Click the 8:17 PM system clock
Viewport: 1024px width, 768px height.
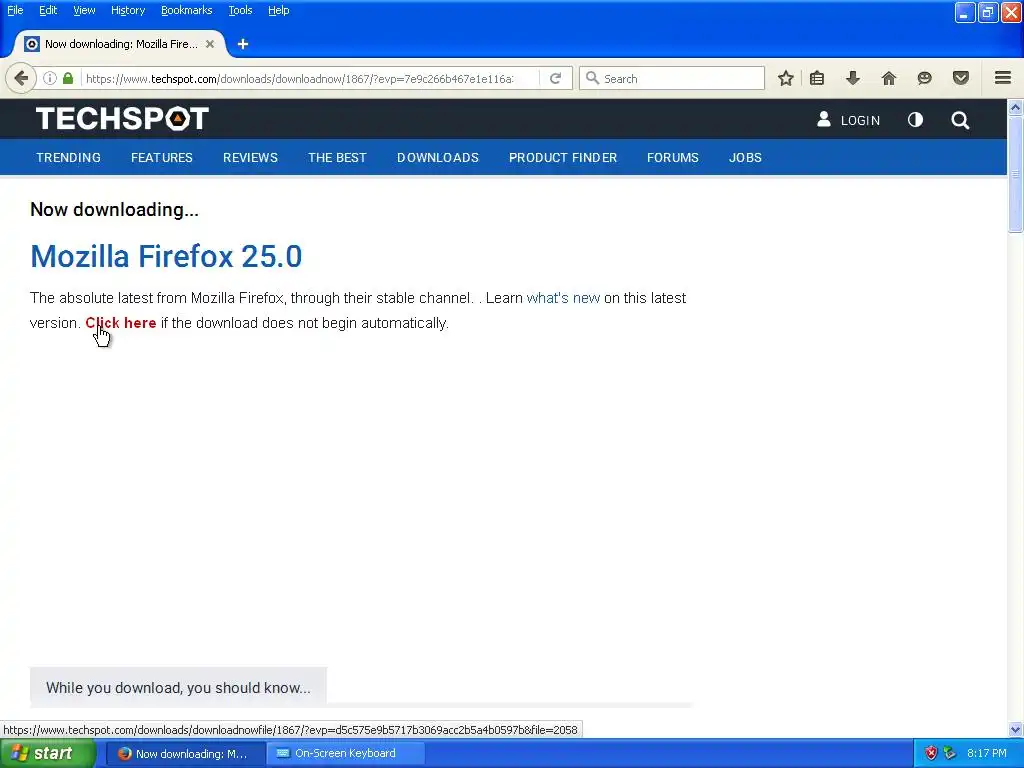(987, 753)
